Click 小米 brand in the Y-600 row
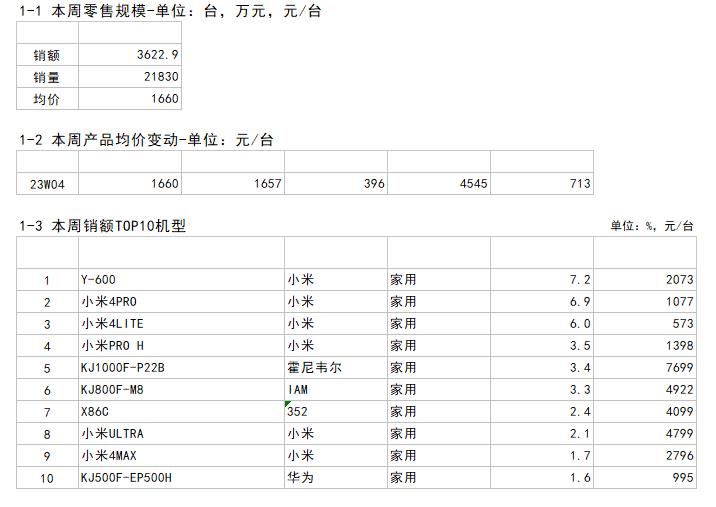The image size is (716, 507). pyautogui.click(x=300, y=280)
